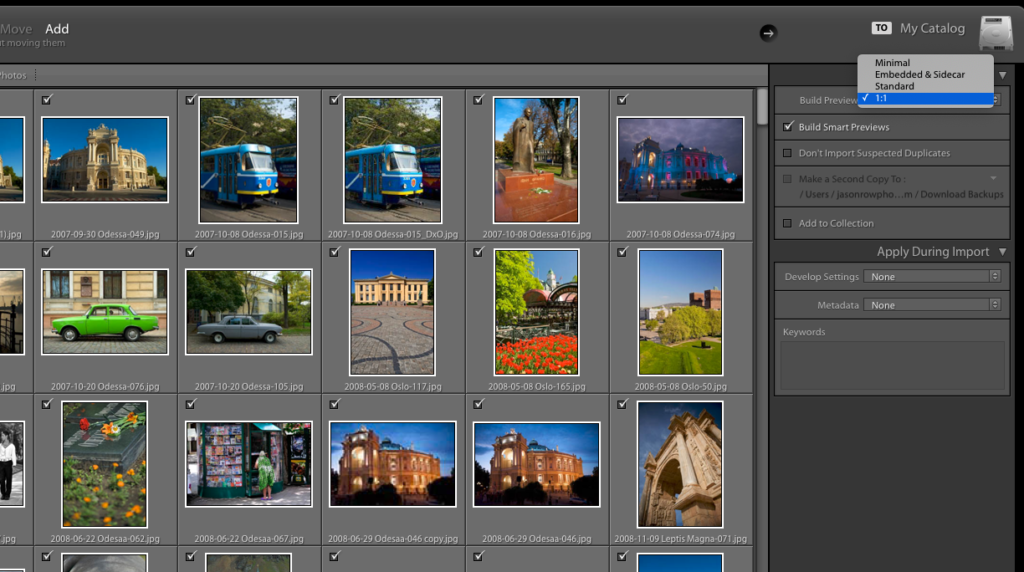
Task: Select green lawn thumbnail Oslo-50
Action: (680, 312)
